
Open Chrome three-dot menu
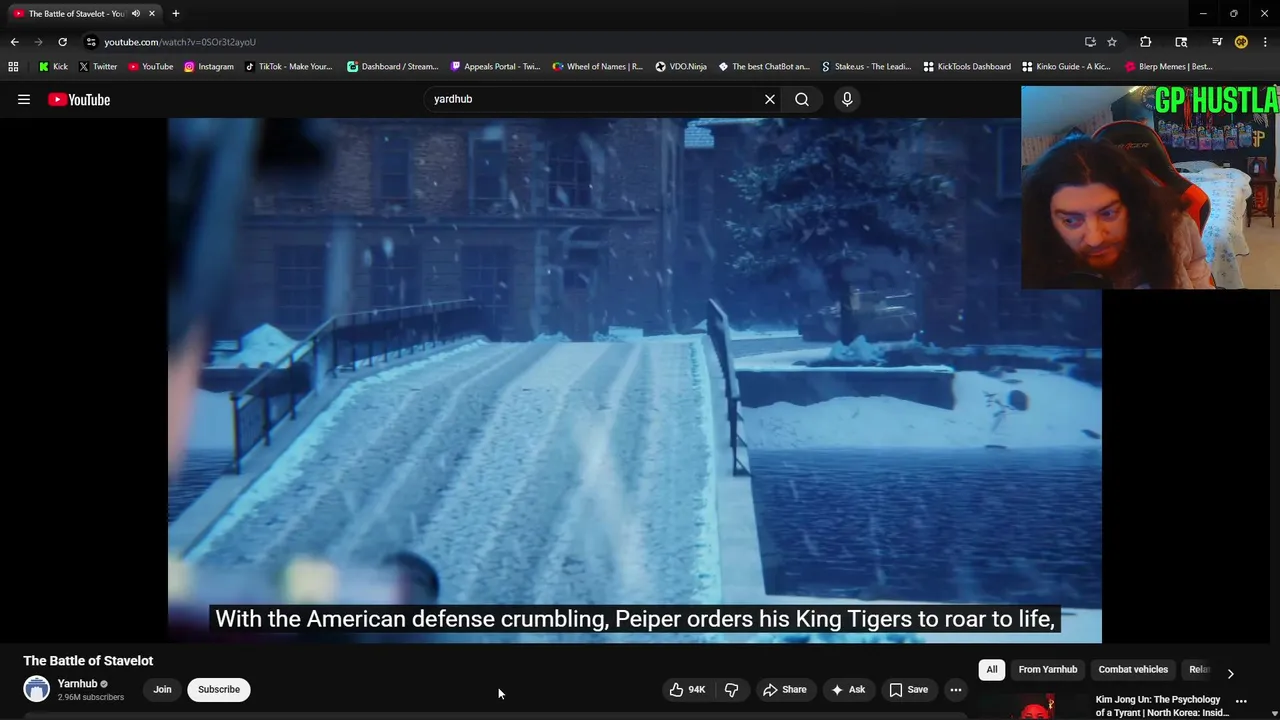(x=1265, y=42)
